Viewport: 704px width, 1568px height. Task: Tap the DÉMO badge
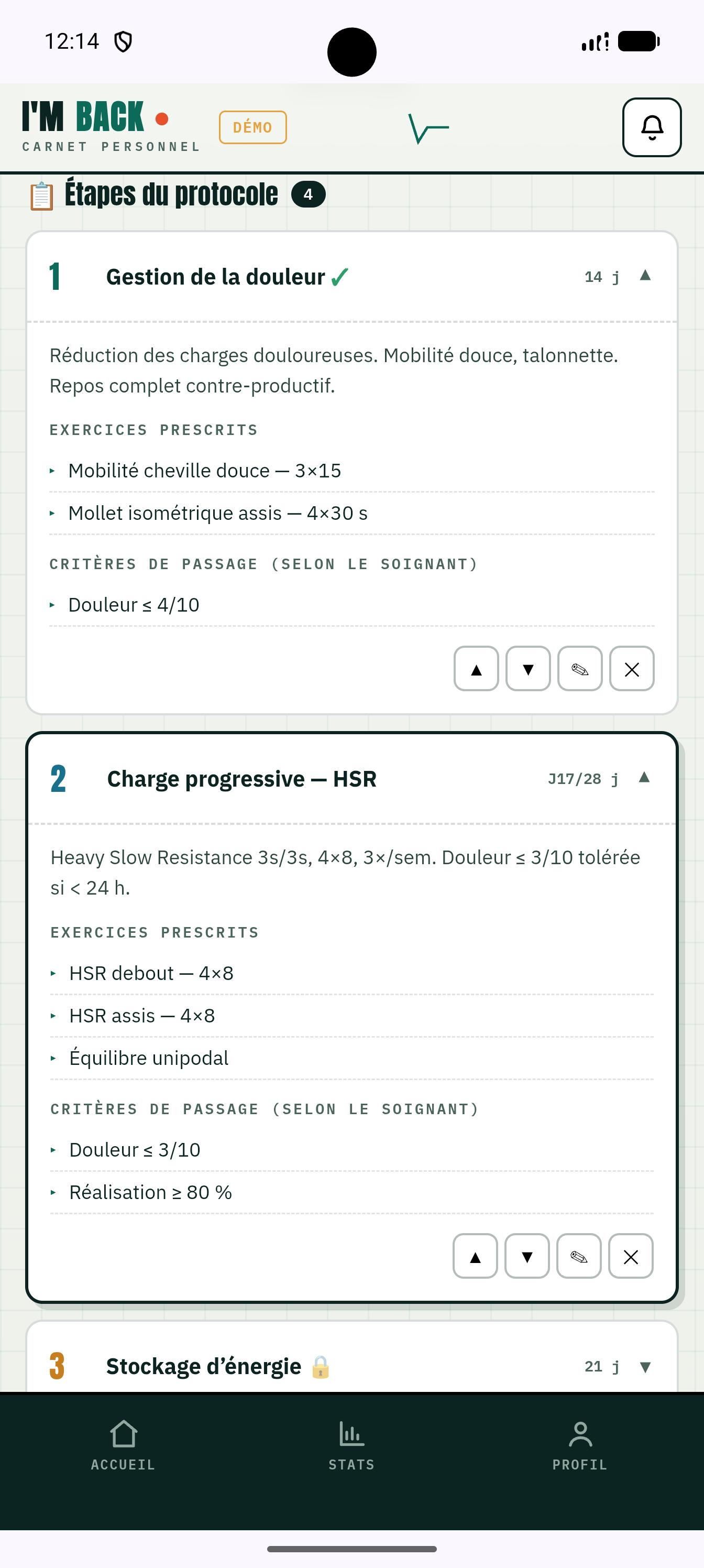[252, 127]
